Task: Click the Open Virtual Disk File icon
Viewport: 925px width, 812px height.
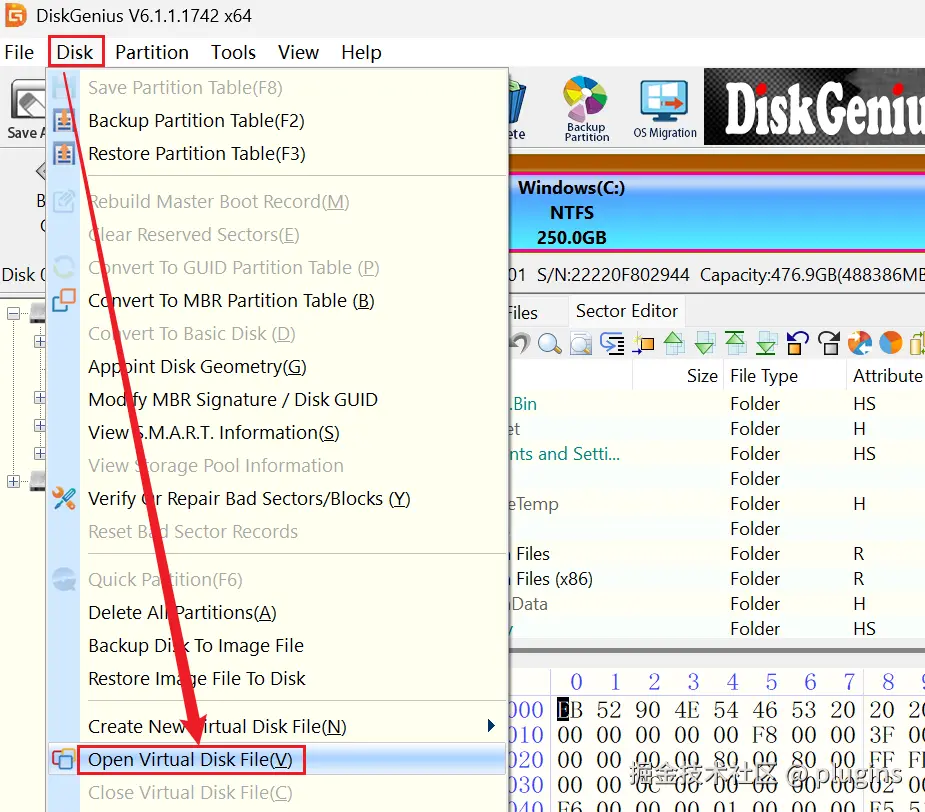Action: coord(64,759)
